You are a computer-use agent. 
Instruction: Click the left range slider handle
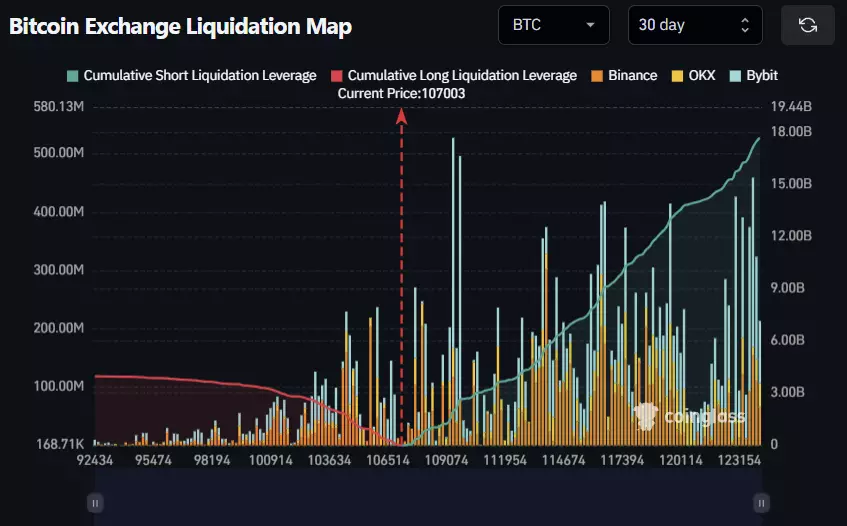95,502
